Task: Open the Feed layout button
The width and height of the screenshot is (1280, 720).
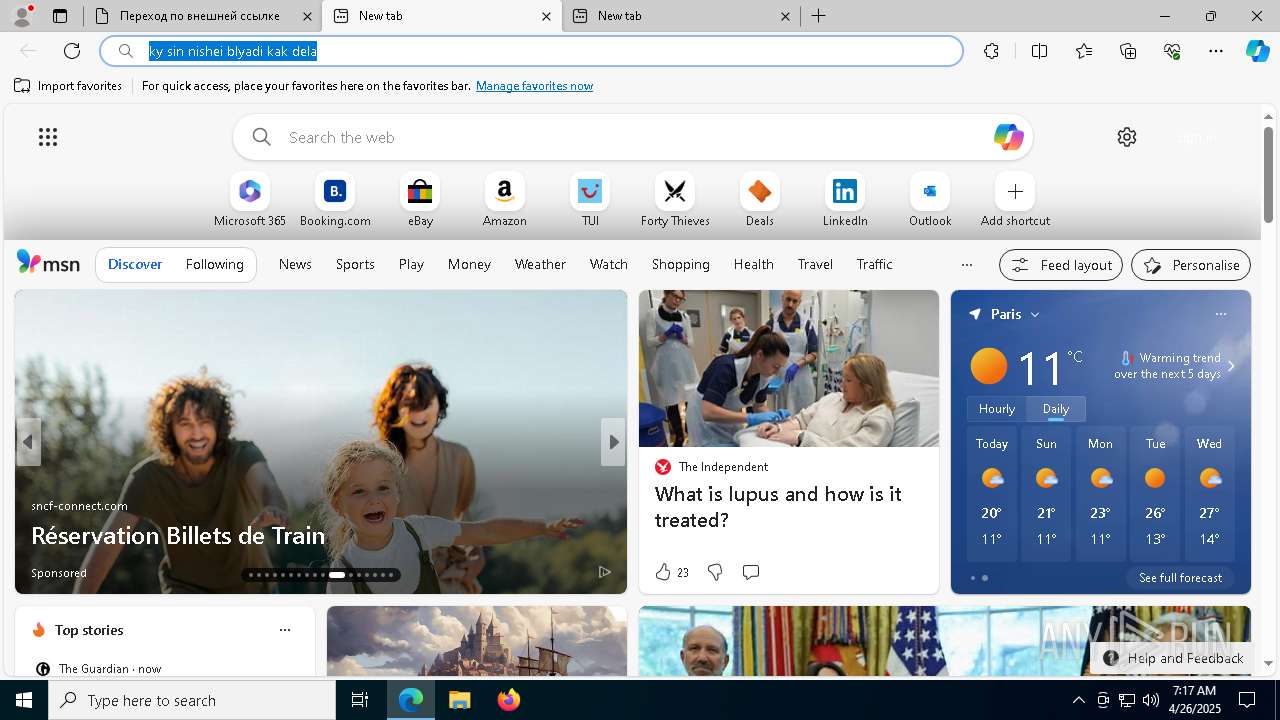Action: tap(1061, 265)
